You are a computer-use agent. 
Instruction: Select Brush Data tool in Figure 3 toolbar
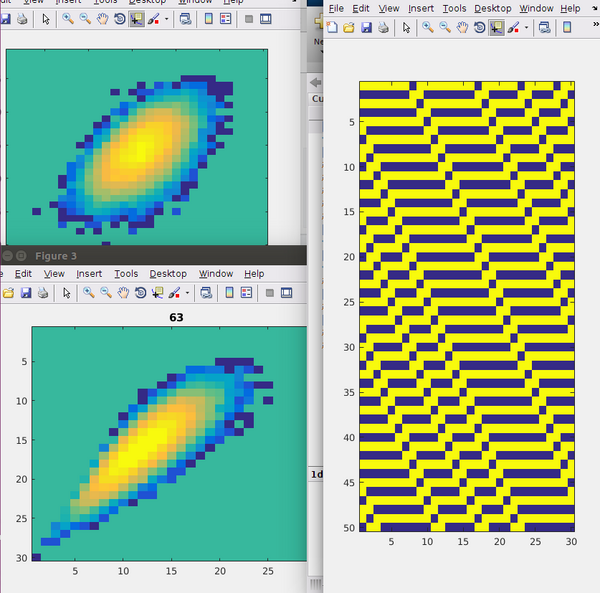pyautogui.click(x=174, y=293)
